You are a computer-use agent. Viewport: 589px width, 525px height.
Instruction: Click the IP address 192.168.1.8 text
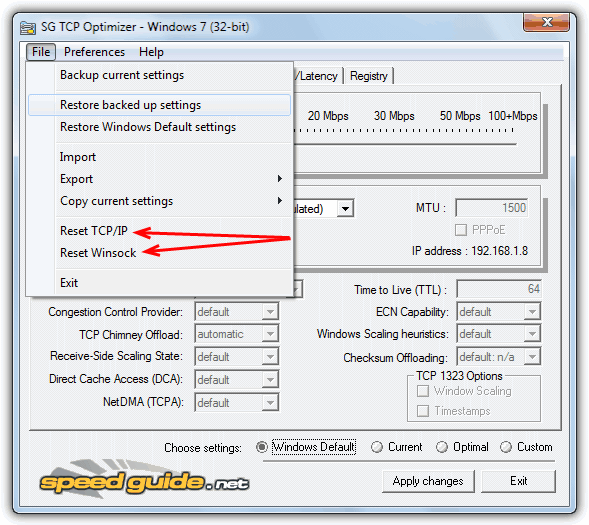click(470, 250)
